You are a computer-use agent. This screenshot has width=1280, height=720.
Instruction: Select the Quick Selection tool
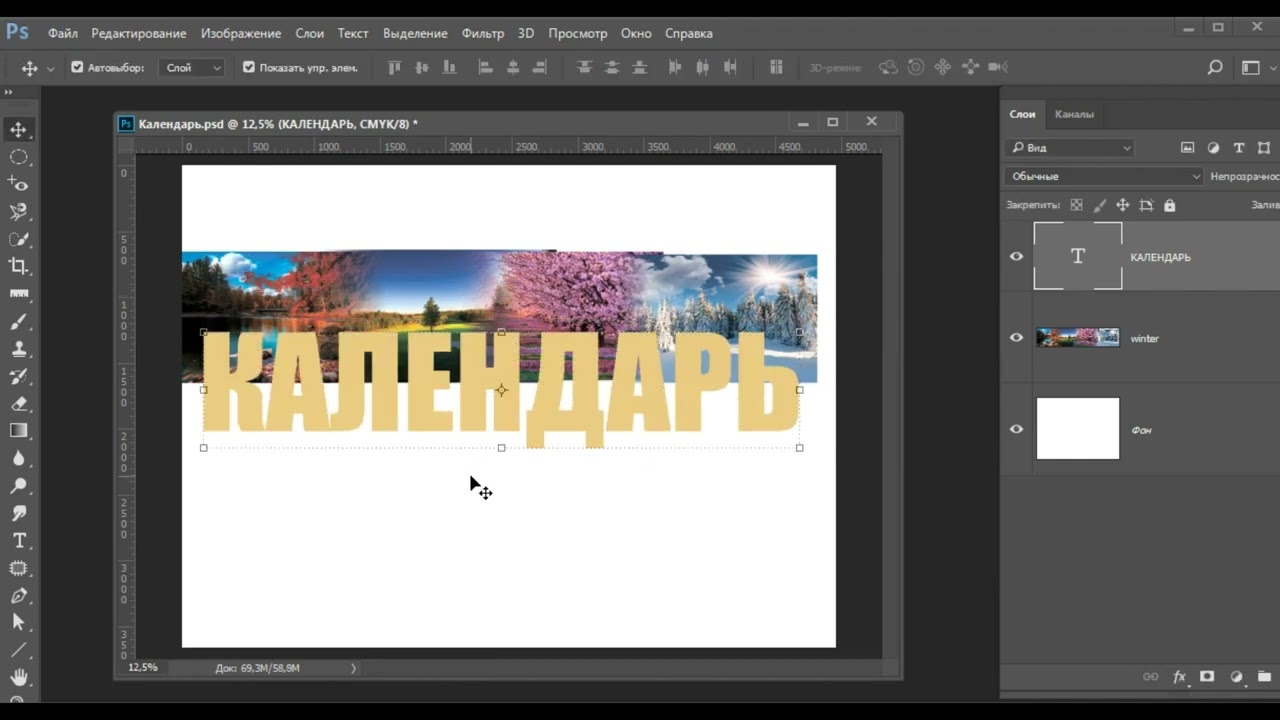coord(19,239)
